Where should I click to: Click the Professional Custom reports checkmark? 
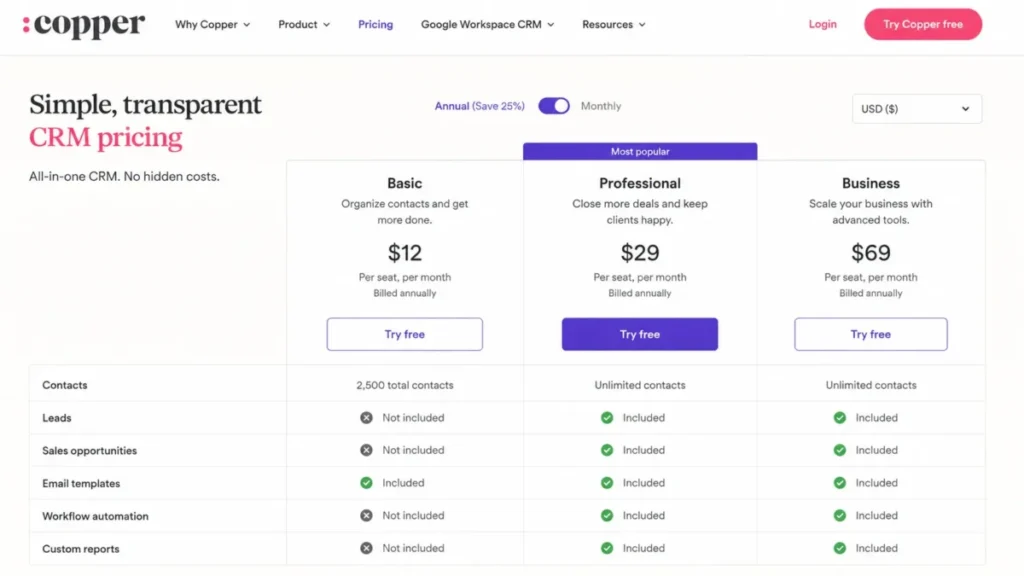[607, 548]
